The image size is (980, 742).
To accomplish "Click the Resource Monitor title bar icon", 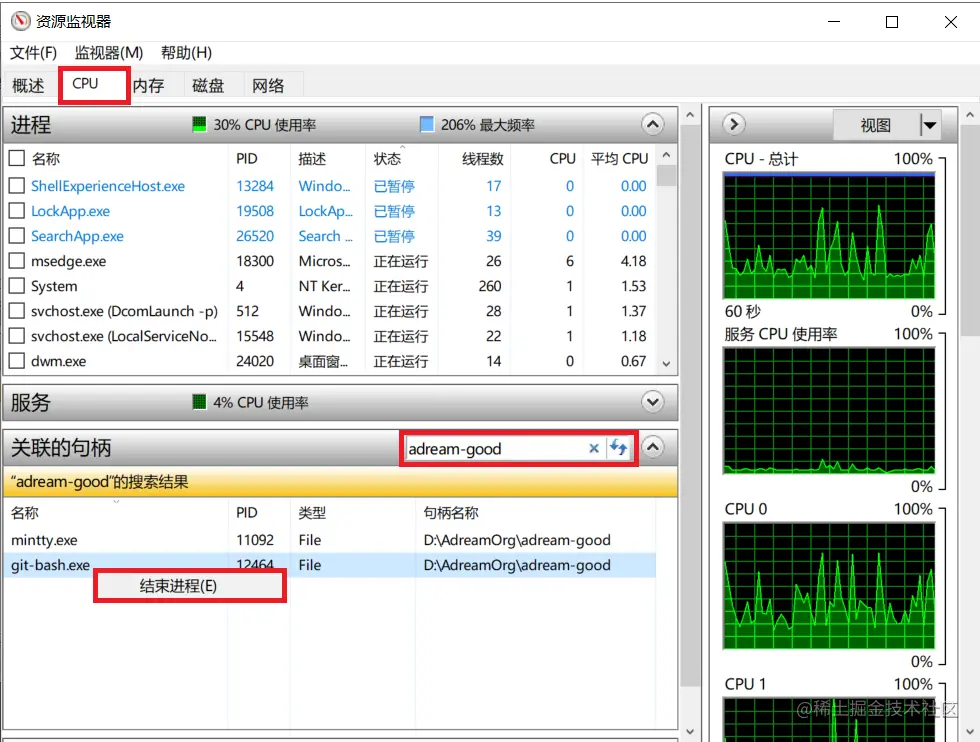I will 21,20.
